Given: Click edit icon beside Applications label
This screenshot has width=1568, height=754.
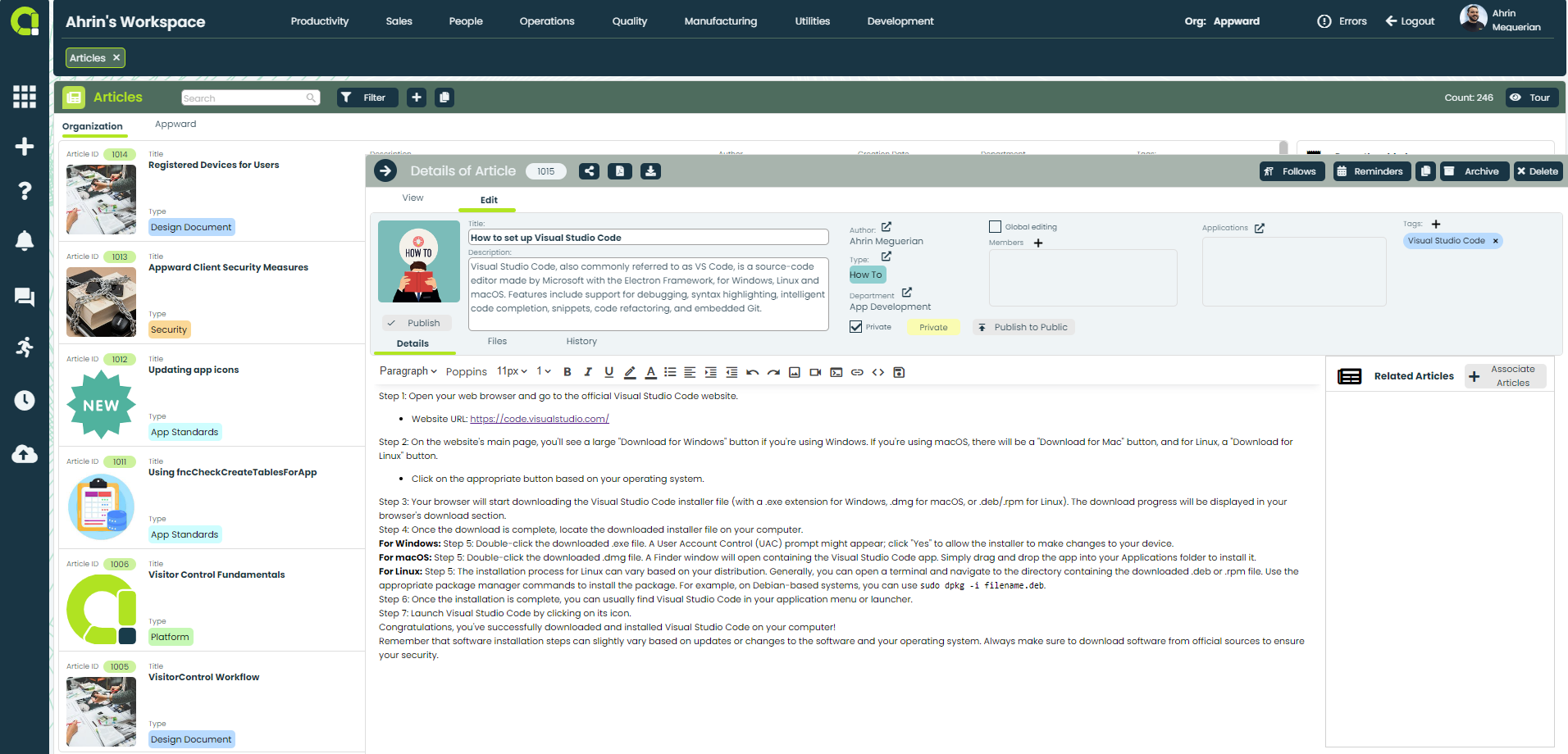Looking at the screenshot, I should [1260, 228].
